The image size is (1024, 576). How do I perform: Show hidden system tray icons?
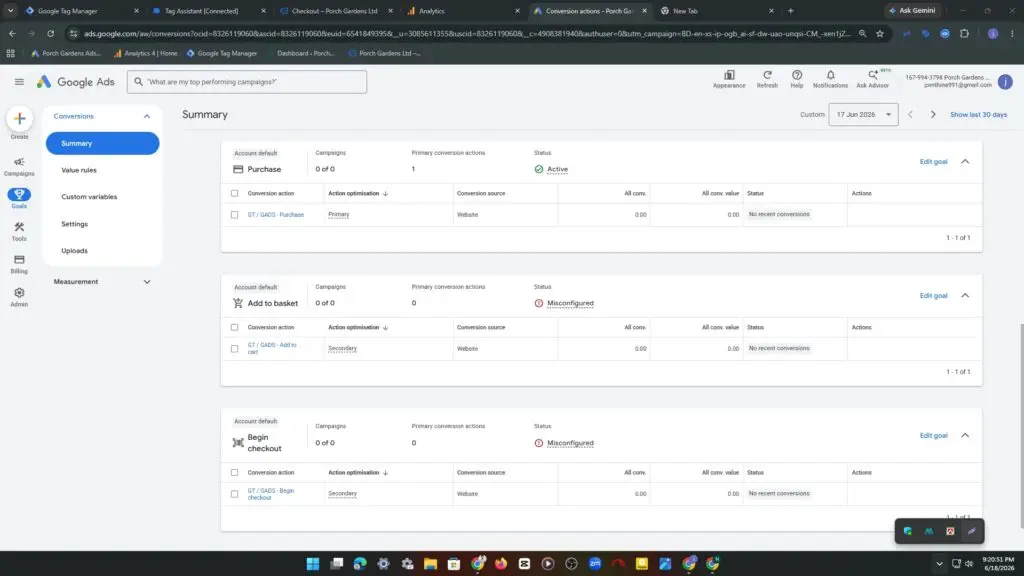tap(939, 564)
